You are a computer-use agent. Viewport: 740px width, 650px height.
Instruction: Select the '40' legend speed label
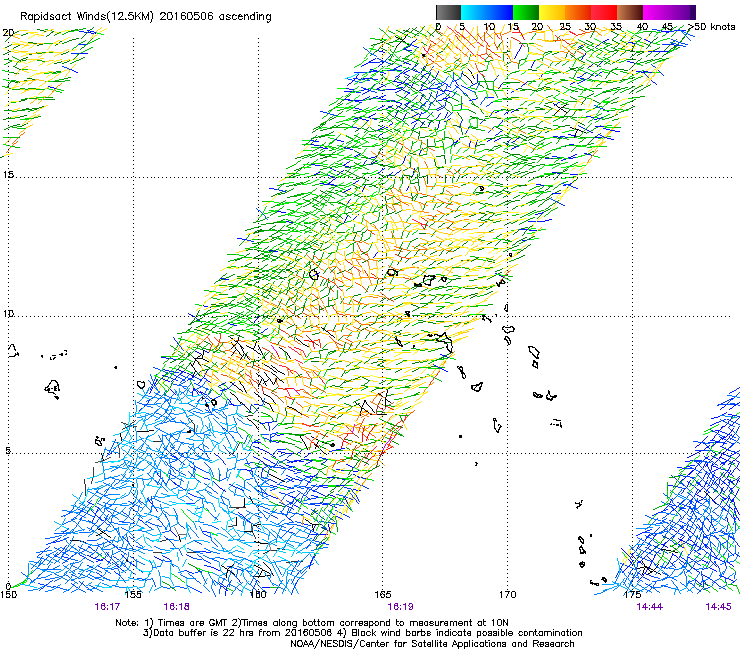coord(642,26)
